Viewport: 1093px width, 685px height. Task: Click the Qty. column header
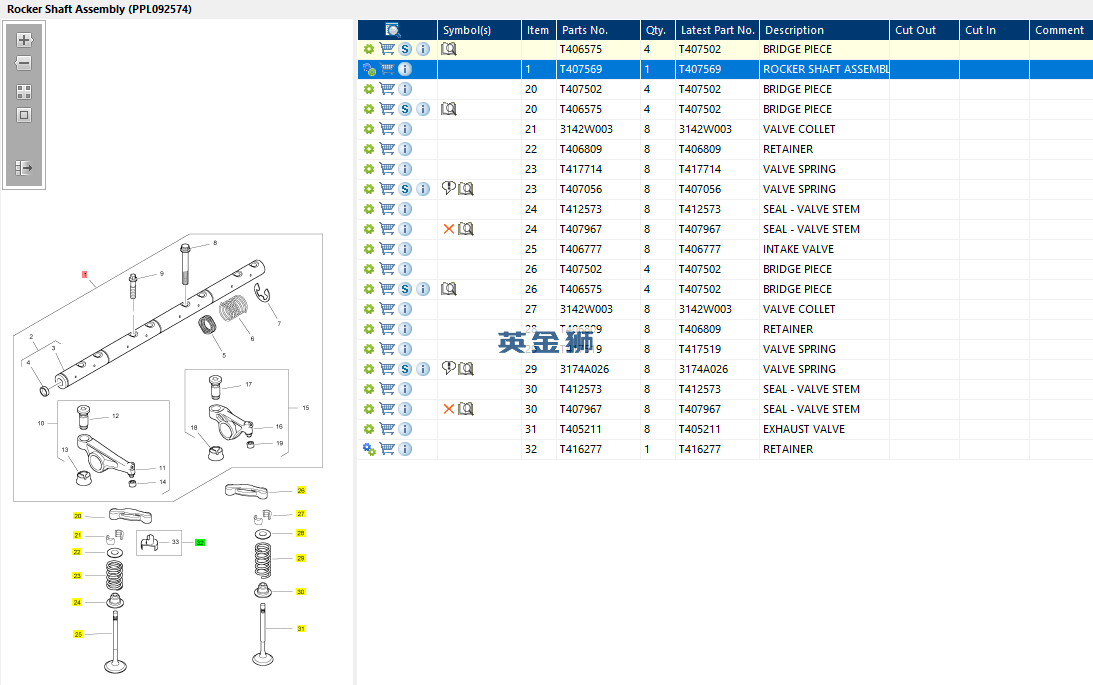tap(657, 30)
